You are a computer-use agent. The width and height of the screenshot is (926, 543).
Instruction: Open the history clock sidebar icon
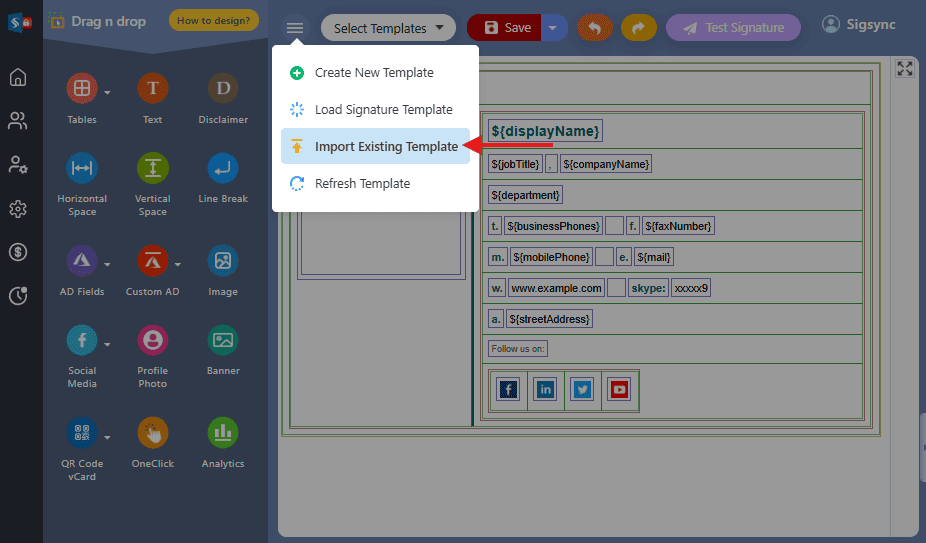coord(18,295)
